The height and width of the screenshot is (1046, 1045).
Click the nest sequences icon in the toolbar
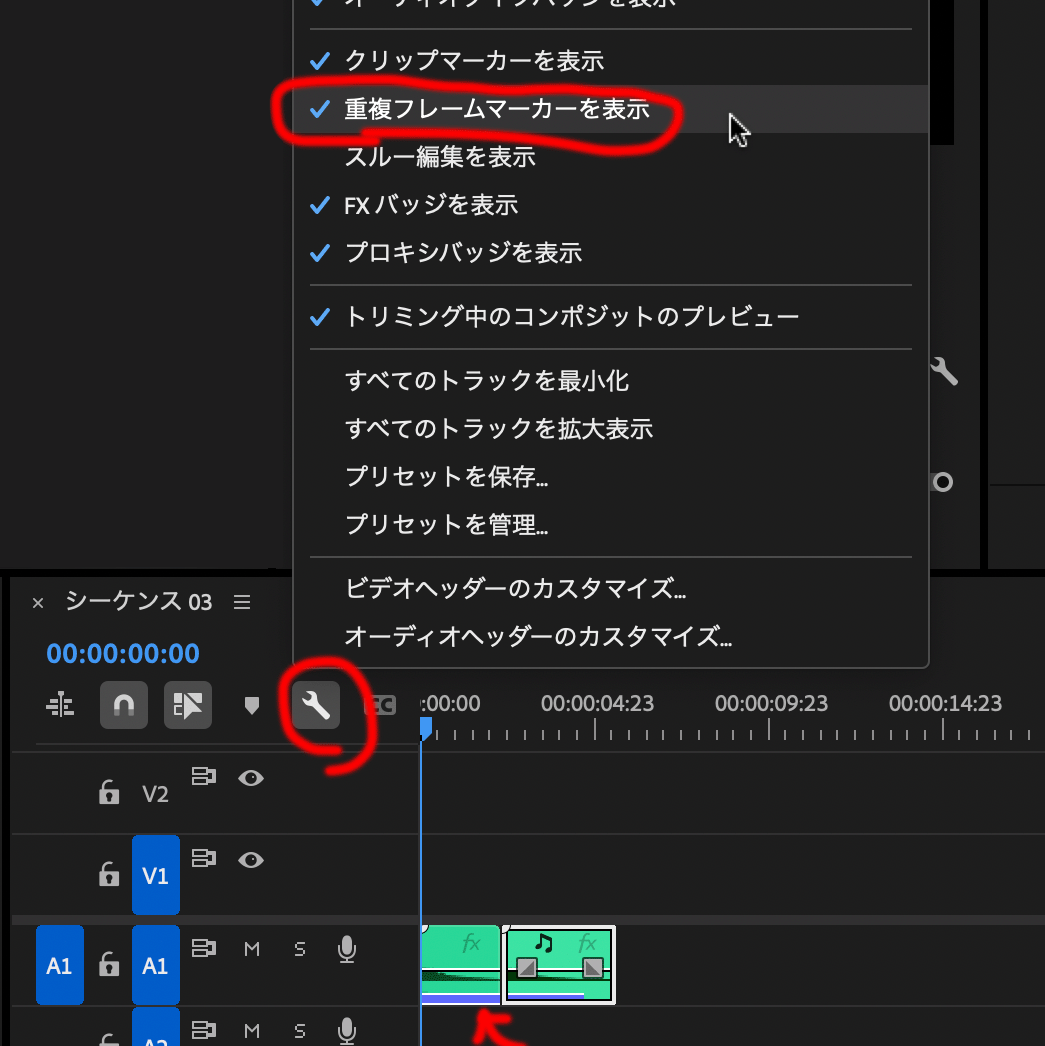pos(60,704)
